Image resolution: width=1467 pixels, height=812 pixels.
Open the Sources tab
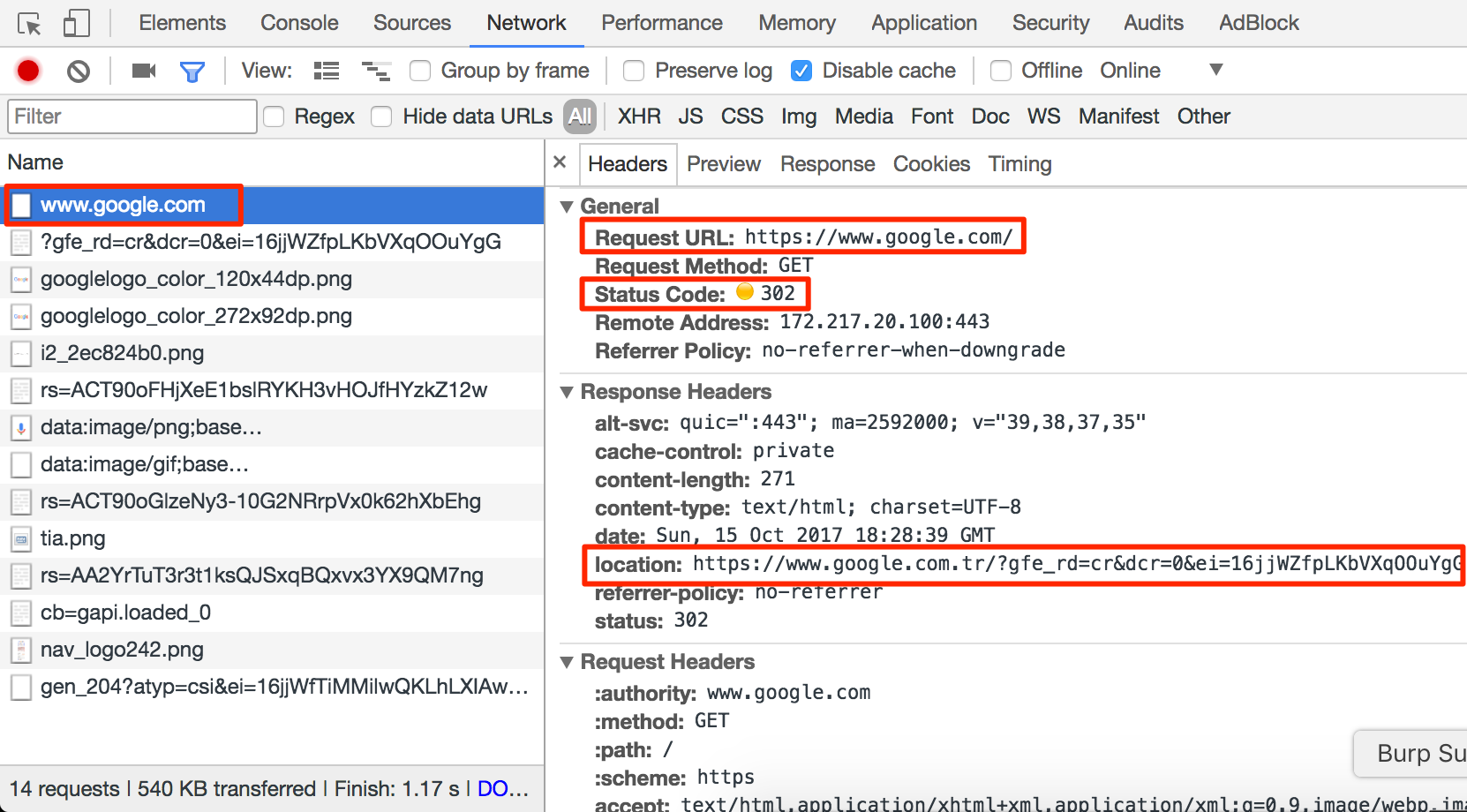pos(412,23)
